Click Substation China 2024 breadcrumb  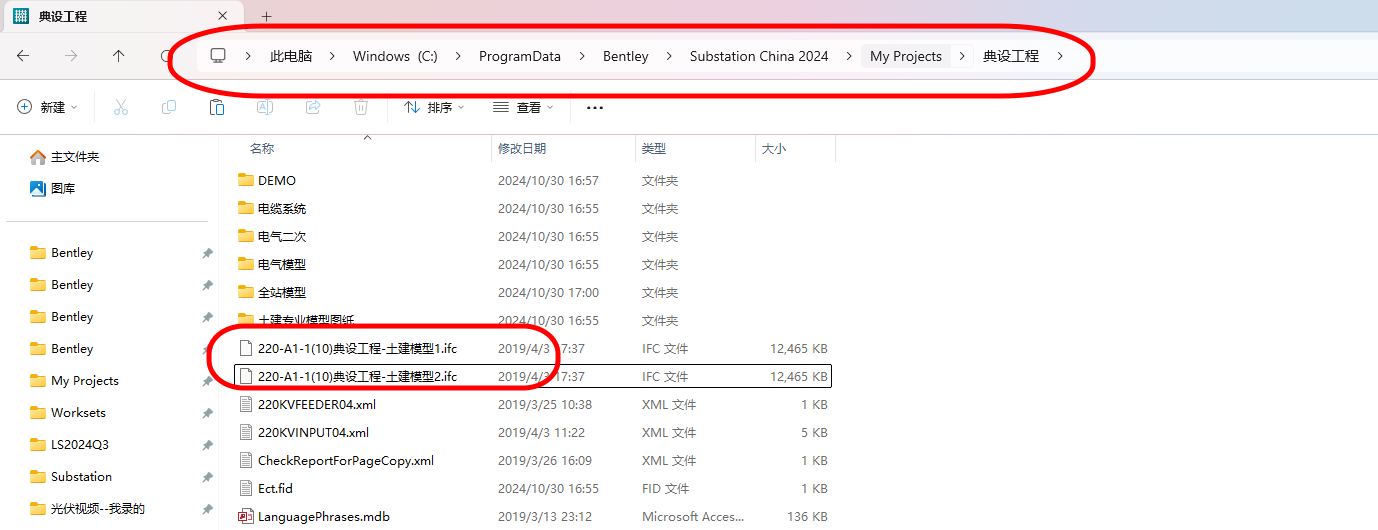coord(759,56)
